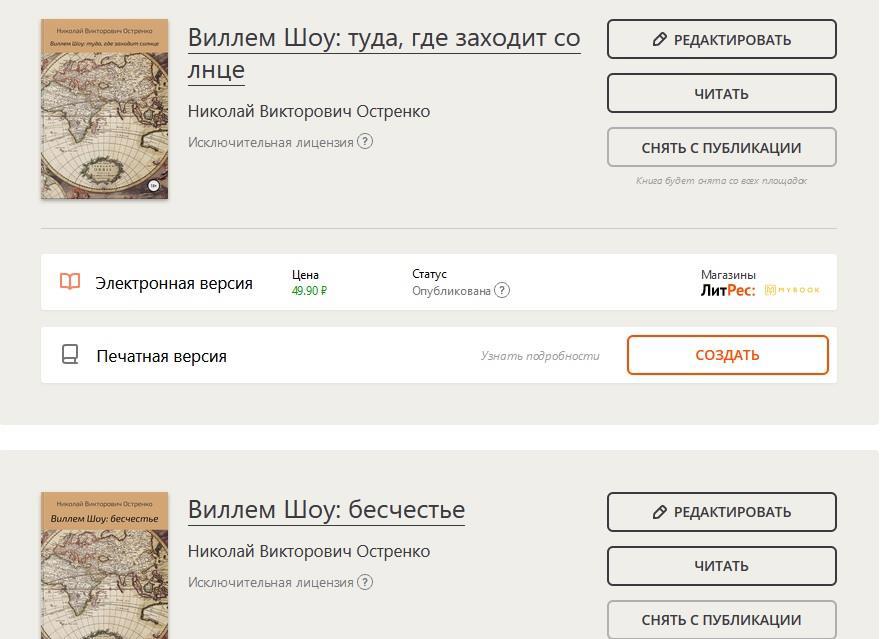Click the бесчестье book cover thumbnail

[x=104, y=565]
